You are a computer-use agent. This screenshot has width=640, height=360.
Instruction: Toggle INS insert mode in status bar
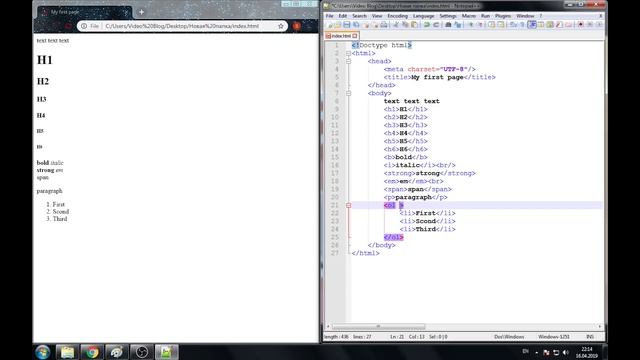590,337
